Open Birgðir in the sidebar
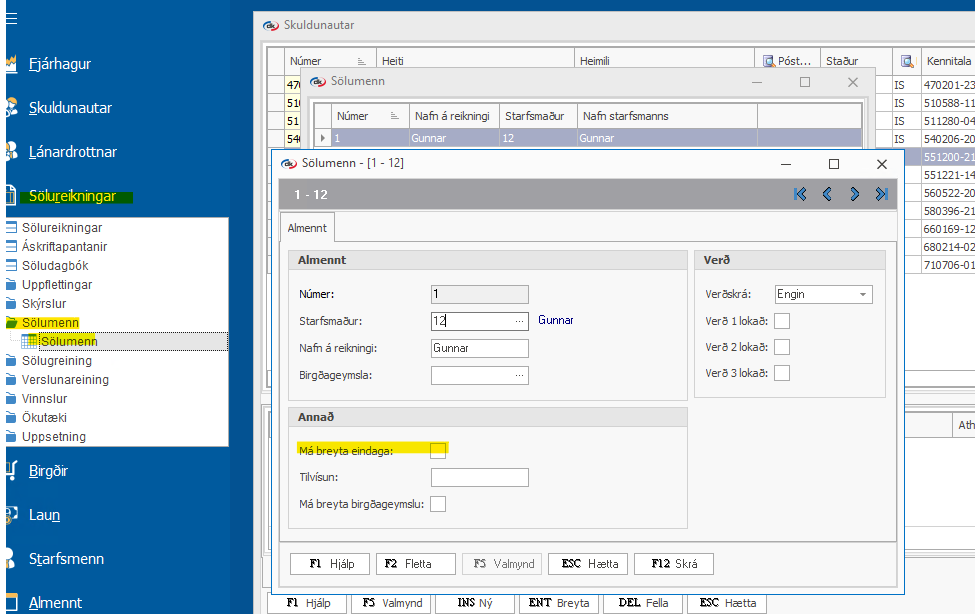 [x=48, y=471]
